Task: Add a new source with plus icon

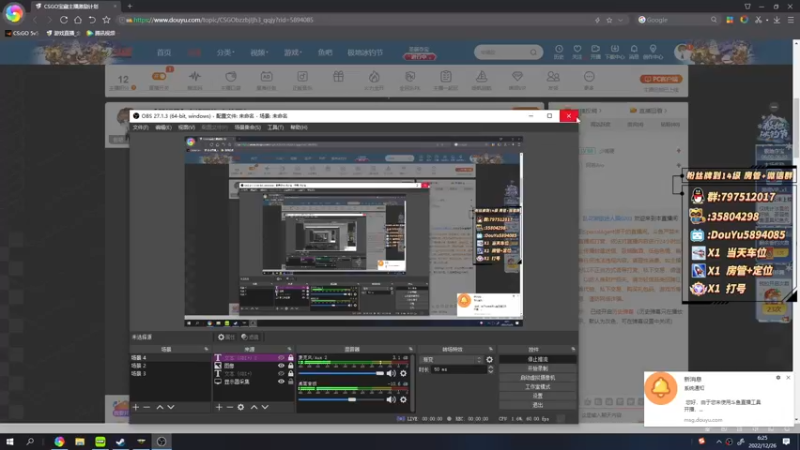Action: pos(219,407)
